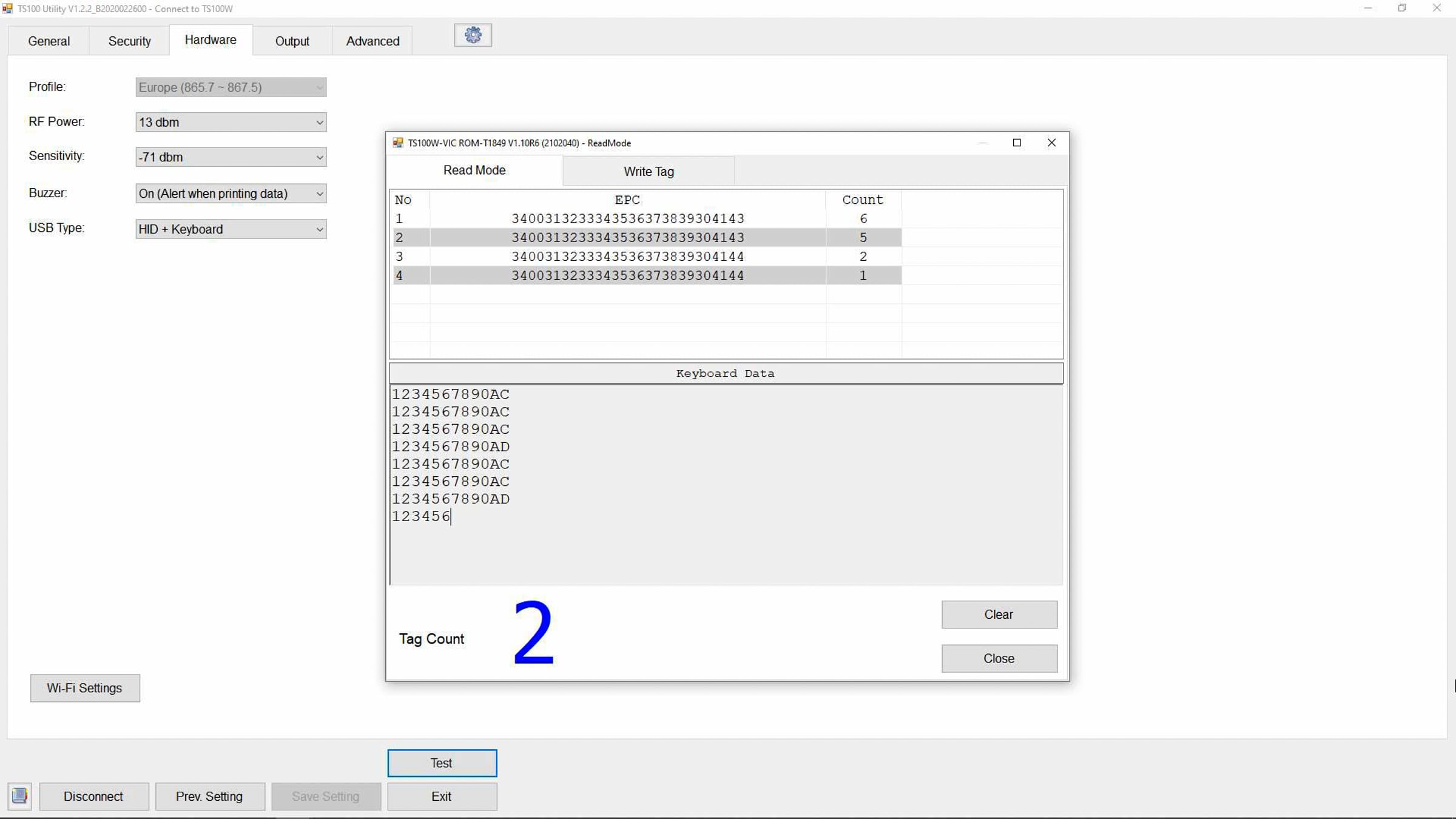Image resolution: width=1456 pixels, height=819 pixels.
Task: Click the EPC column header
Action: click(x=627, y=200)
